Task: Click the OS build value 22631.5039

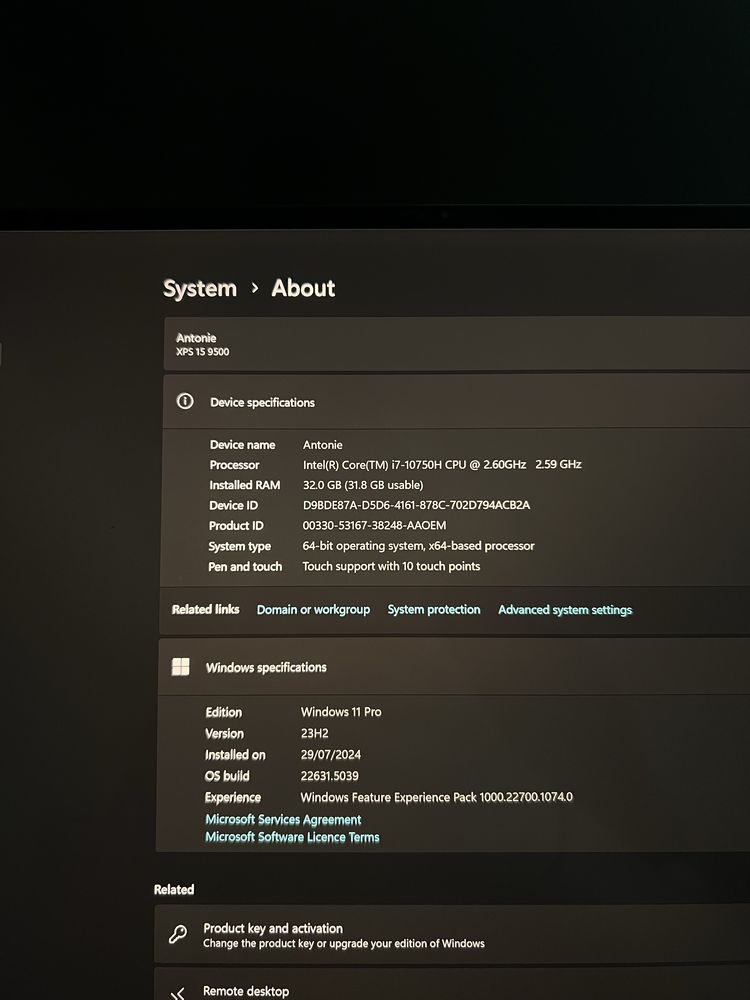Action: pyautogui.click(x=330, y=776)
